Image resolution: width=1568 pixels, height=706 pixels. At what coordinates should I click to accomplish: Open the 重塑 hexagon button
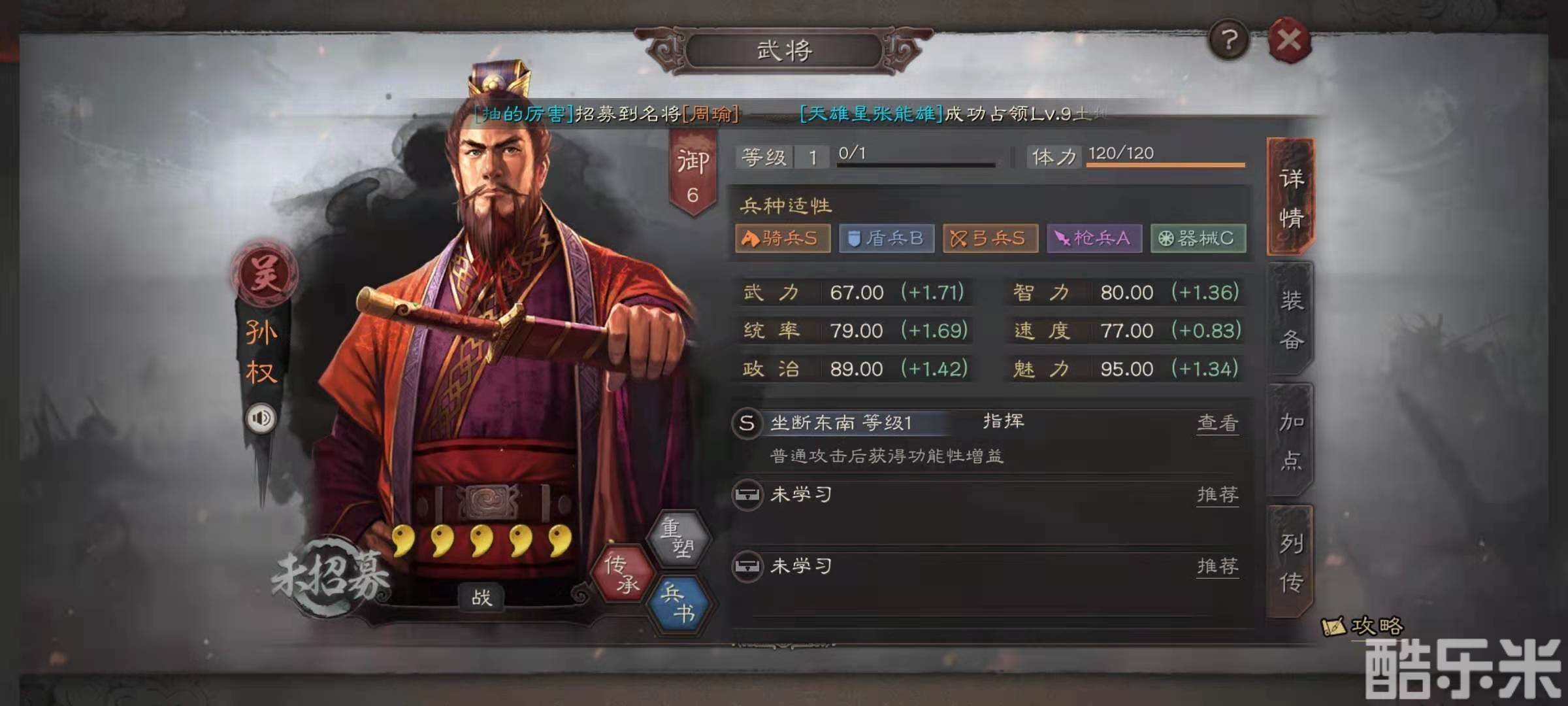coord(678,538)
